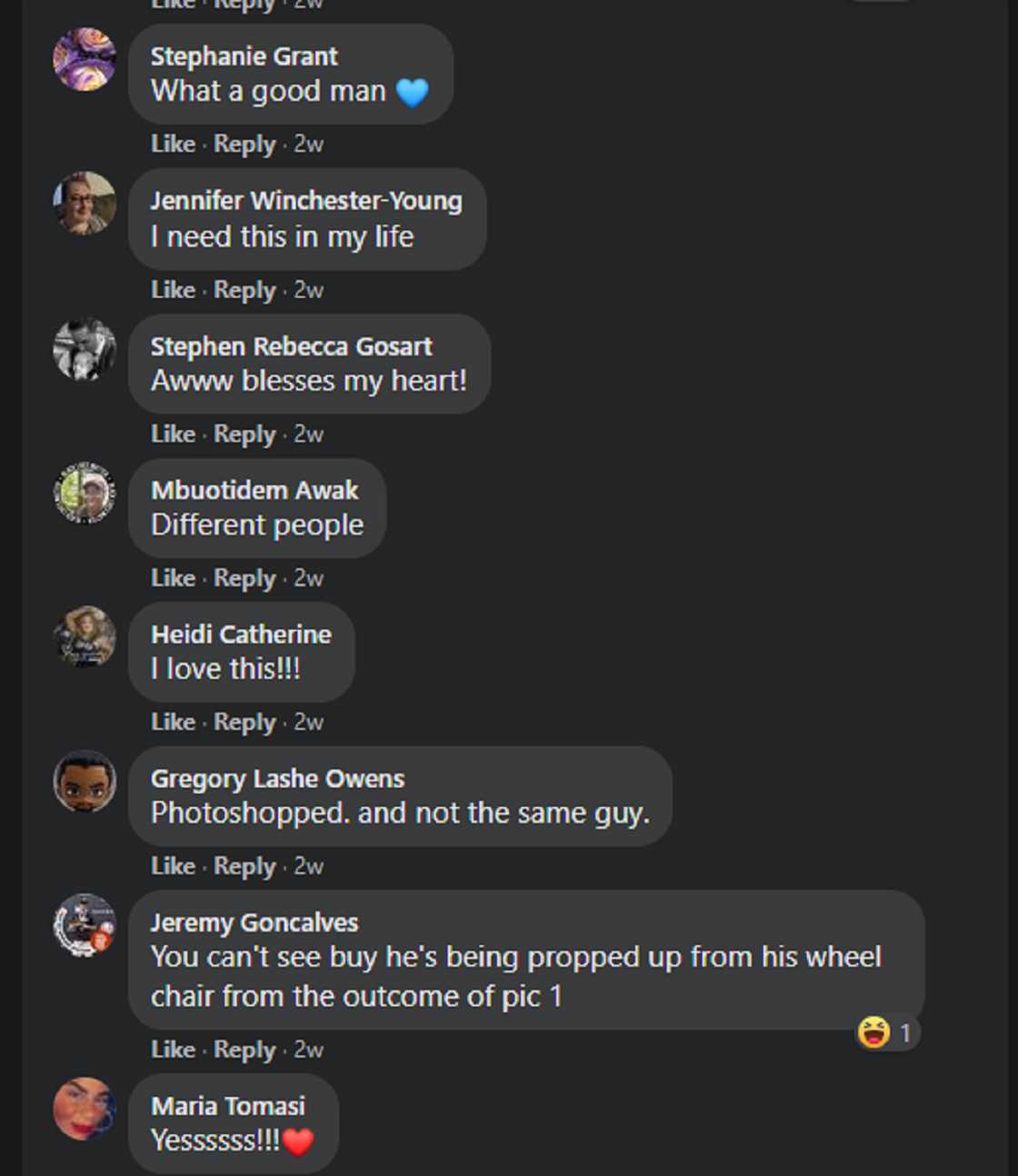Like Jeremy Goncalves' wheelchair comment
The width and height of the screenshot is (1018, 1176).
point(173,1049)
